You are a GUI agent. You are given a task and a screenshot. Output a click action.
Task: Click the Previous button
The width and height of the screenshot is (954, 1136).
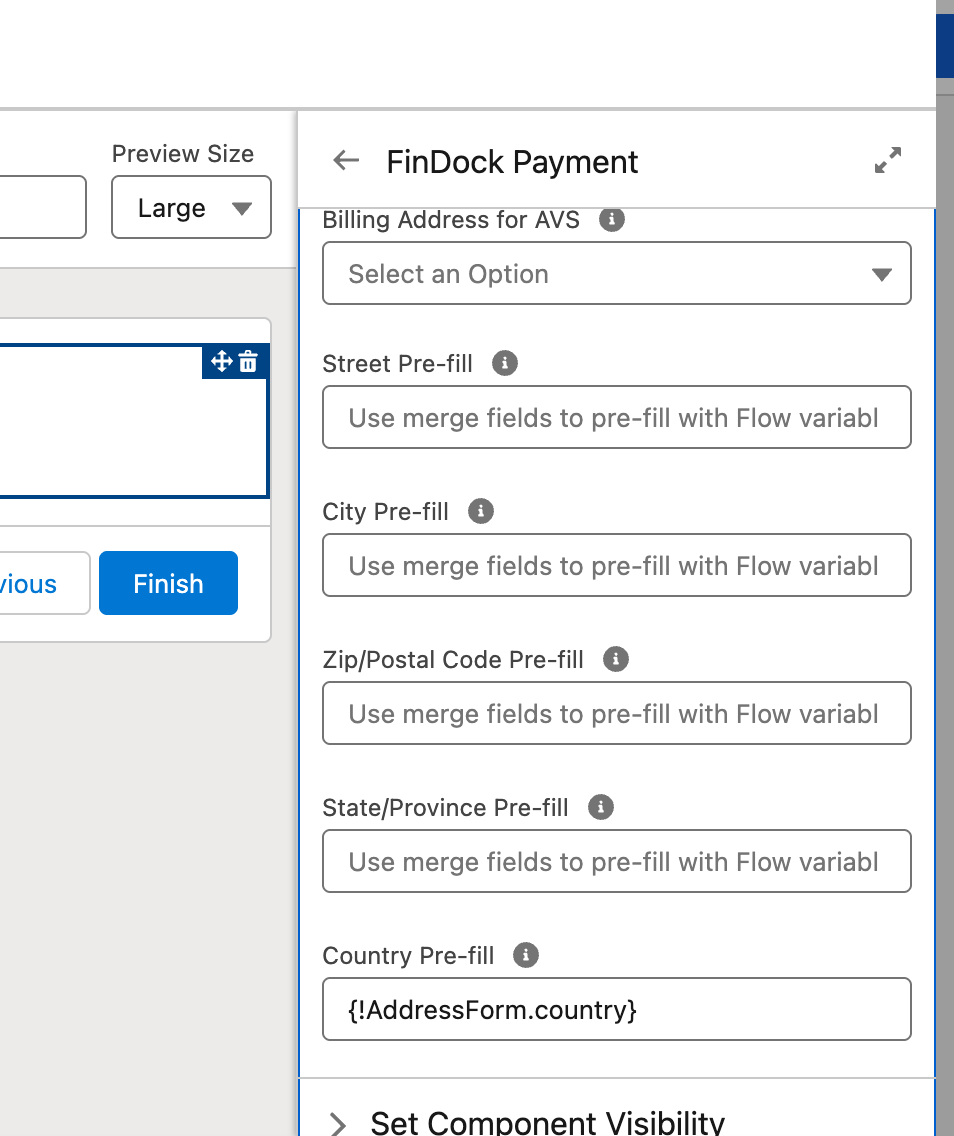[x=30, y=583]
